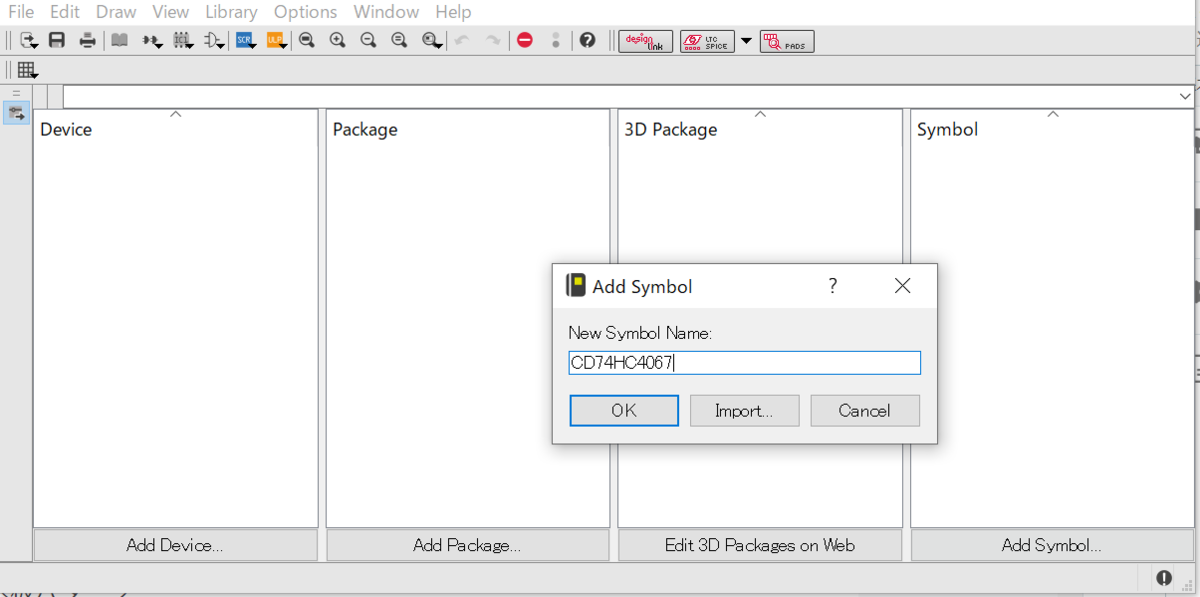Open the command line history dropdown arrow

point(1185,96)
